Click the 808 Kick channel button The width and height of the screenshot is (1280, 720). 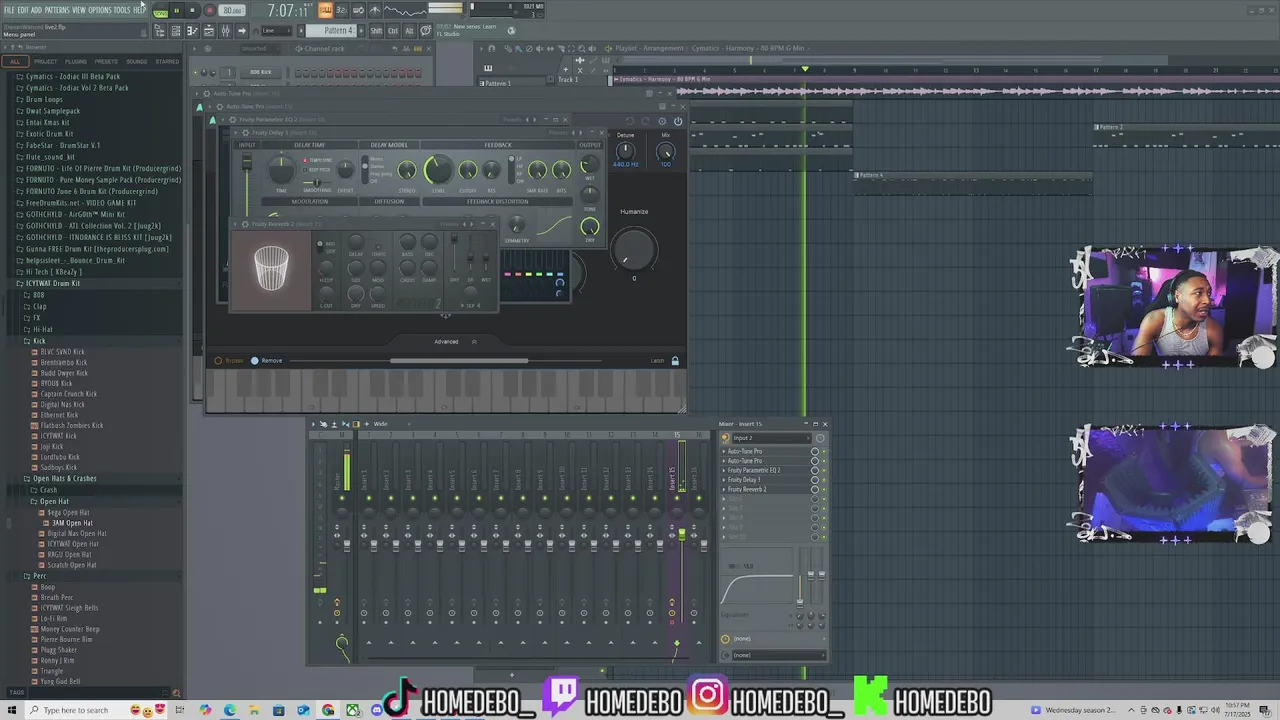pos(261,72)
